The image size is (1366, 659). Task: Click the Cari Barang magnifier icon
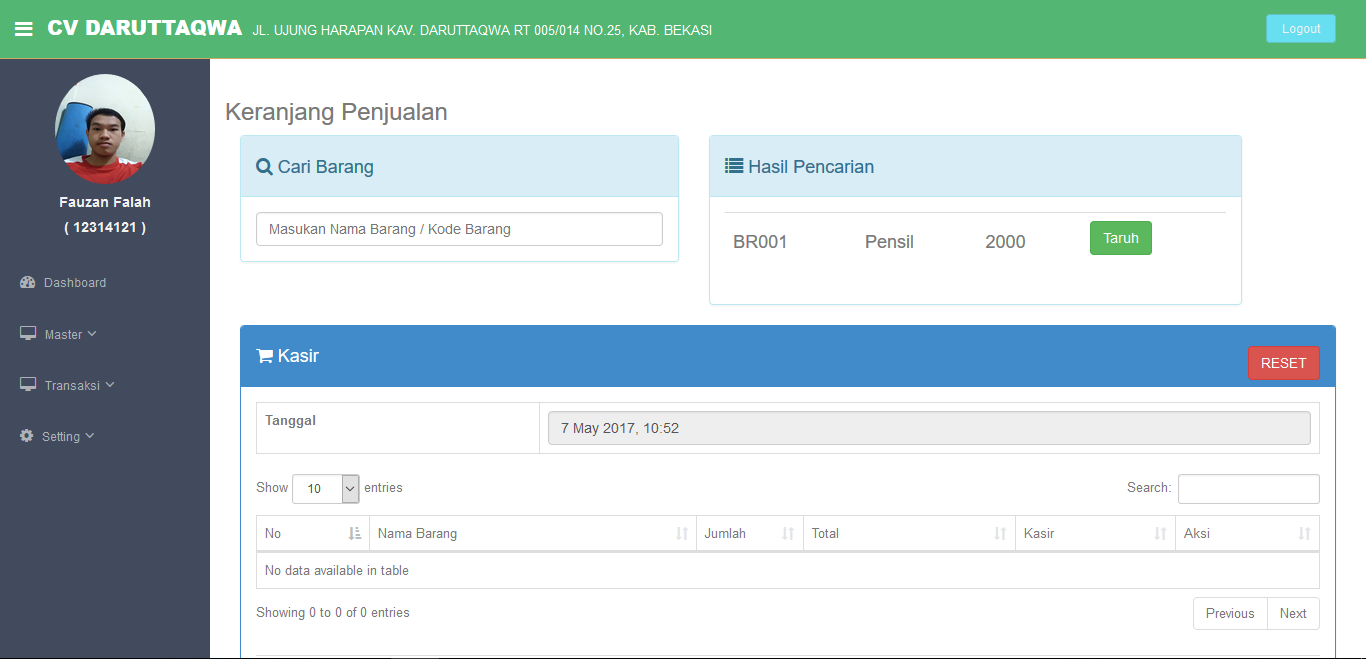[x=264, y=167]
